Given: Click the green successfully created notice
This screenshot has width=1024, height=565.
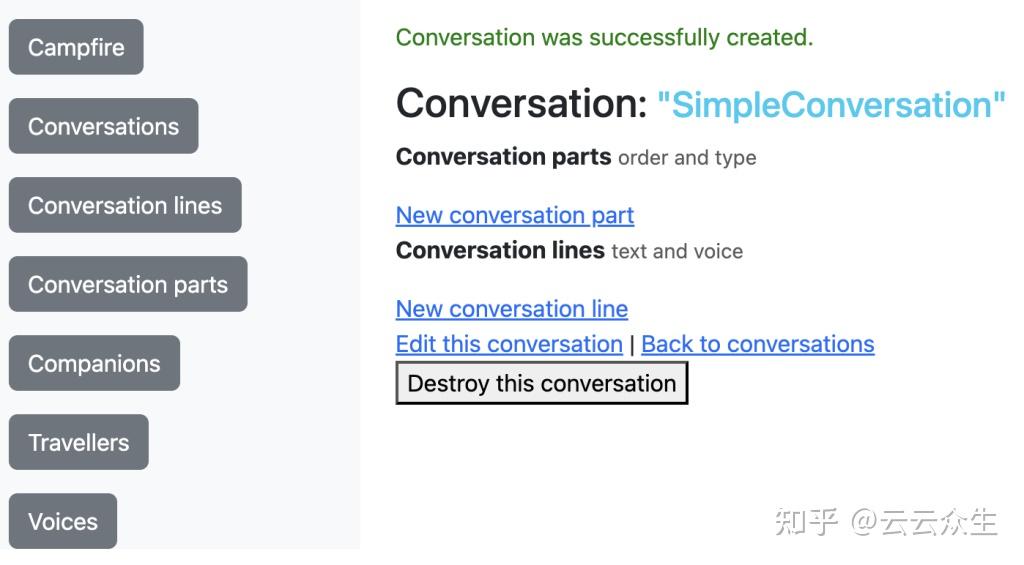Looking at the screenshot, I should (x=604, y=38).
